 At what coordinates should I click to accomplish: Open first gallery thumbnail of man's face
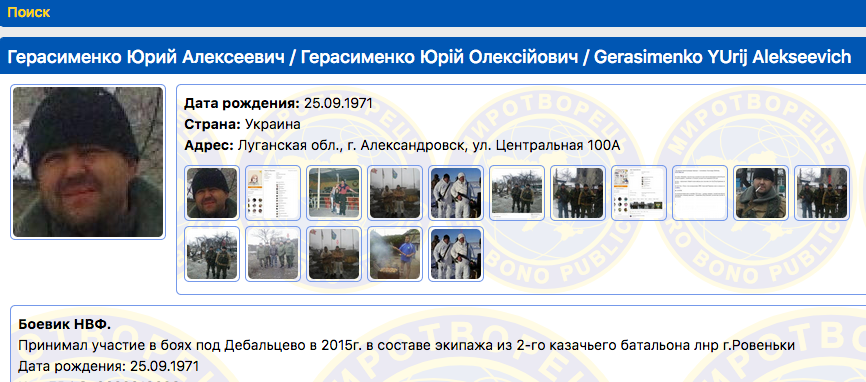tap(212, 193)
